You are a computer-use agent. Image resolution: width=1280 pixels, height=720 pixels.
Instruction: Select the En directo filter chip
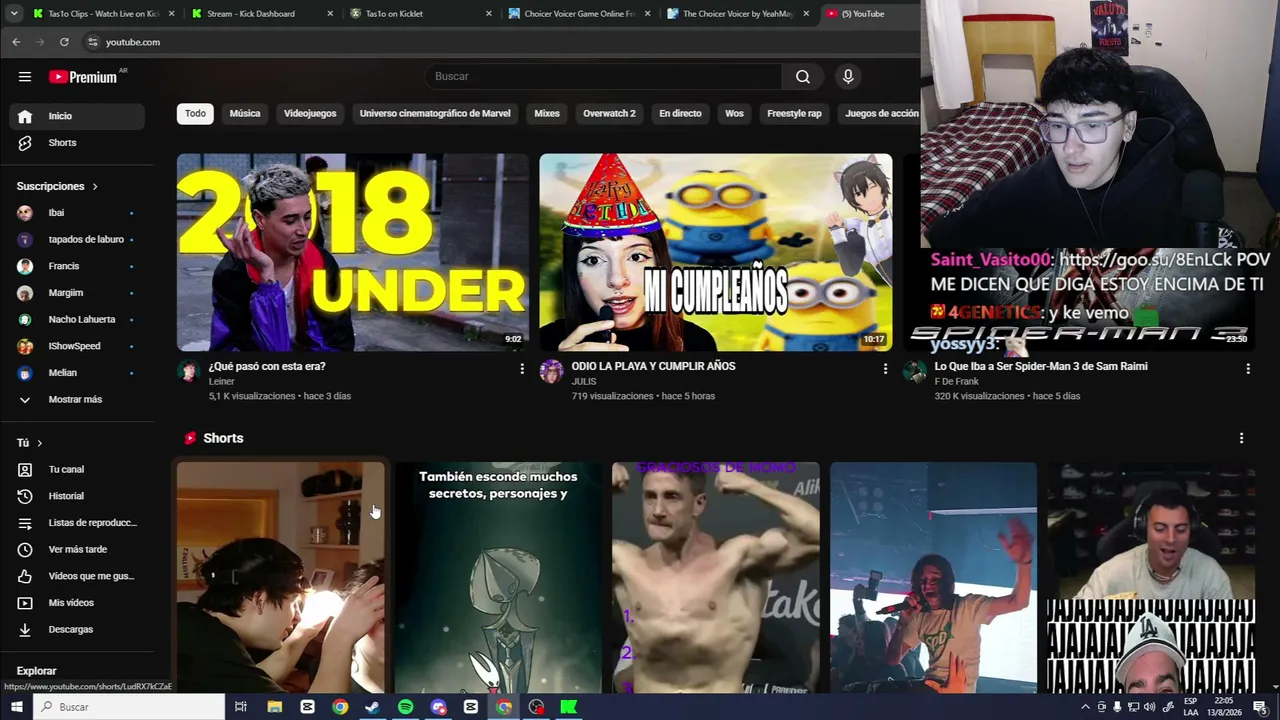(680, 114)
